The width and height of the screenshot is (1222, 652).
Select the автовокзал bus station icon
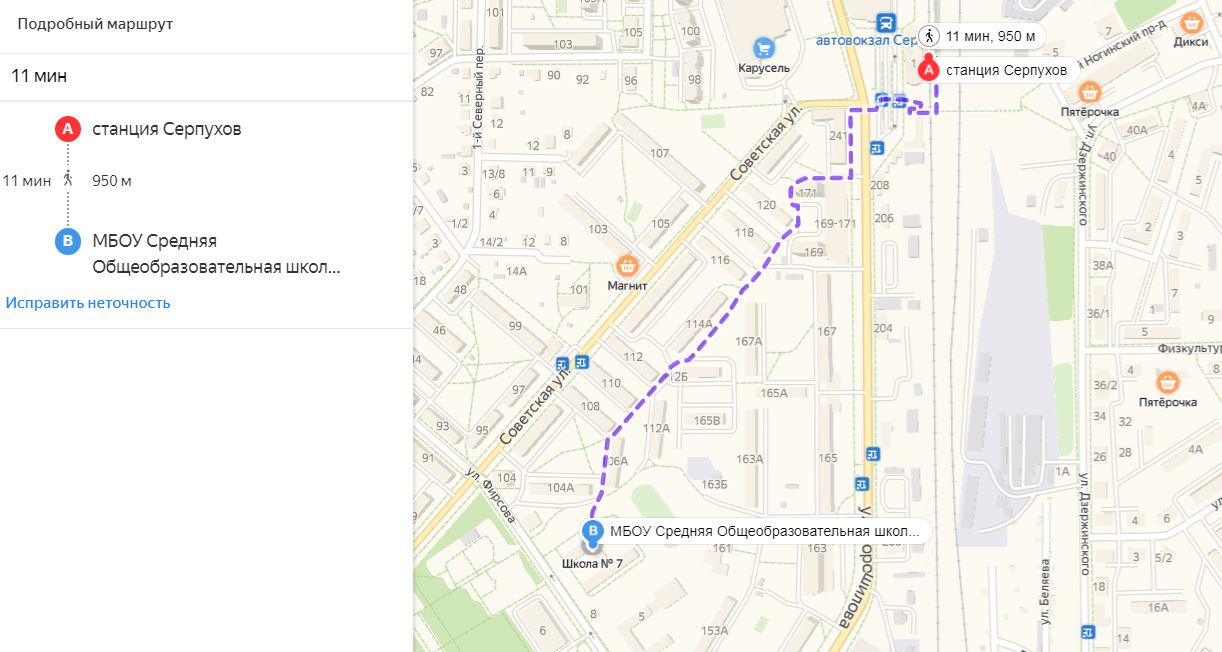(884, 22)
